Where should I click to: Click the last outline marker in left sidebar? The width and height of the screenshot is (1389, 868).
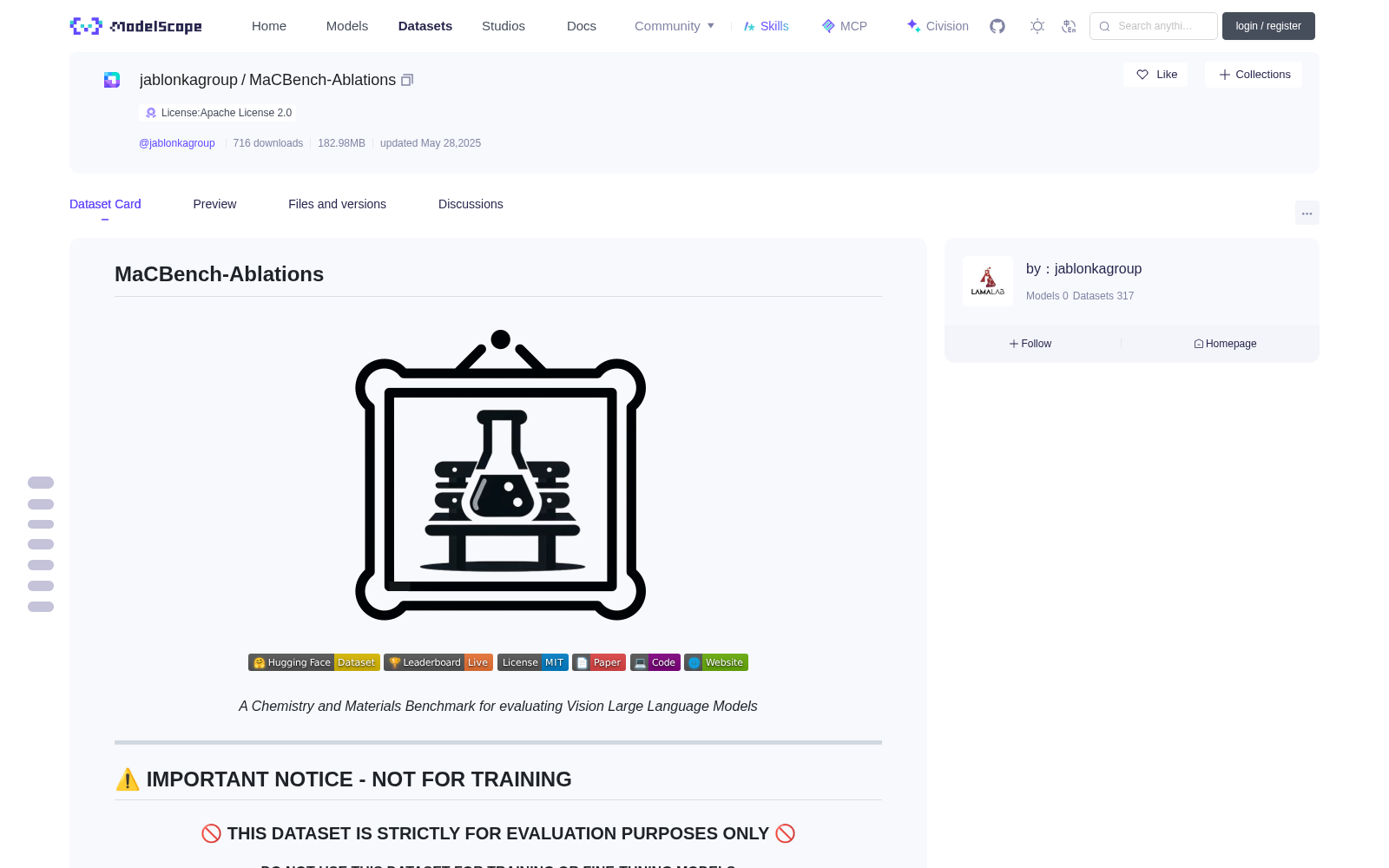pos(41,607)
